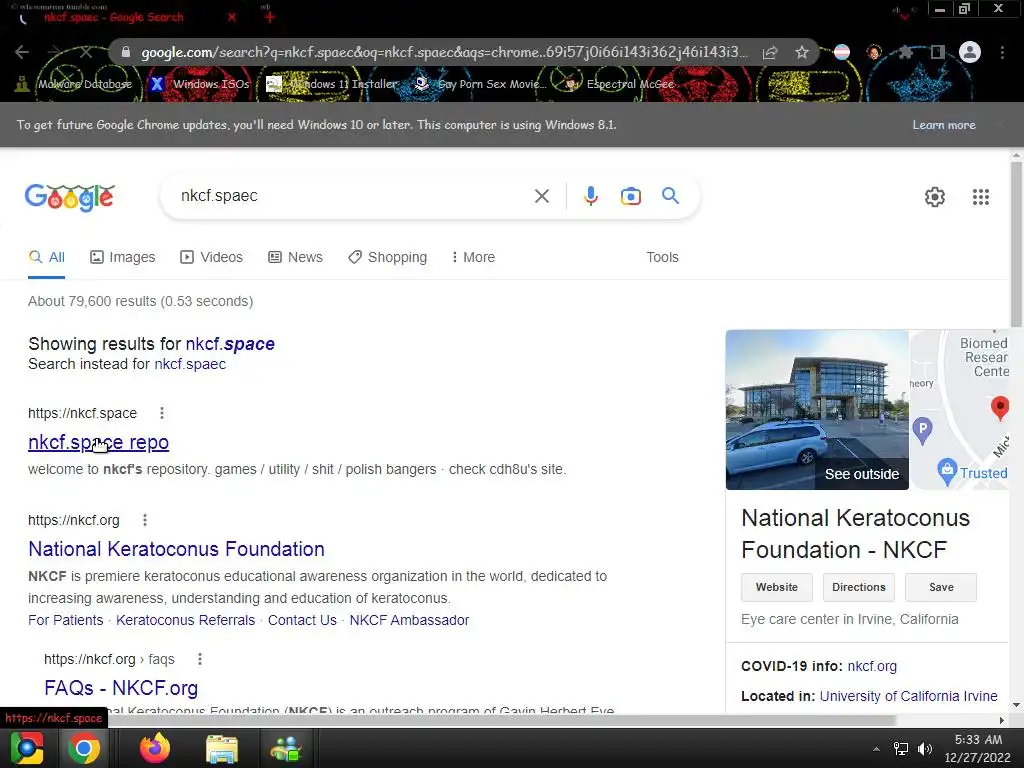Open the volume control in system tray
Image resolution: width=1024 pixels, height=768 pixels.
pyautogui.click(x=925, y=748)
